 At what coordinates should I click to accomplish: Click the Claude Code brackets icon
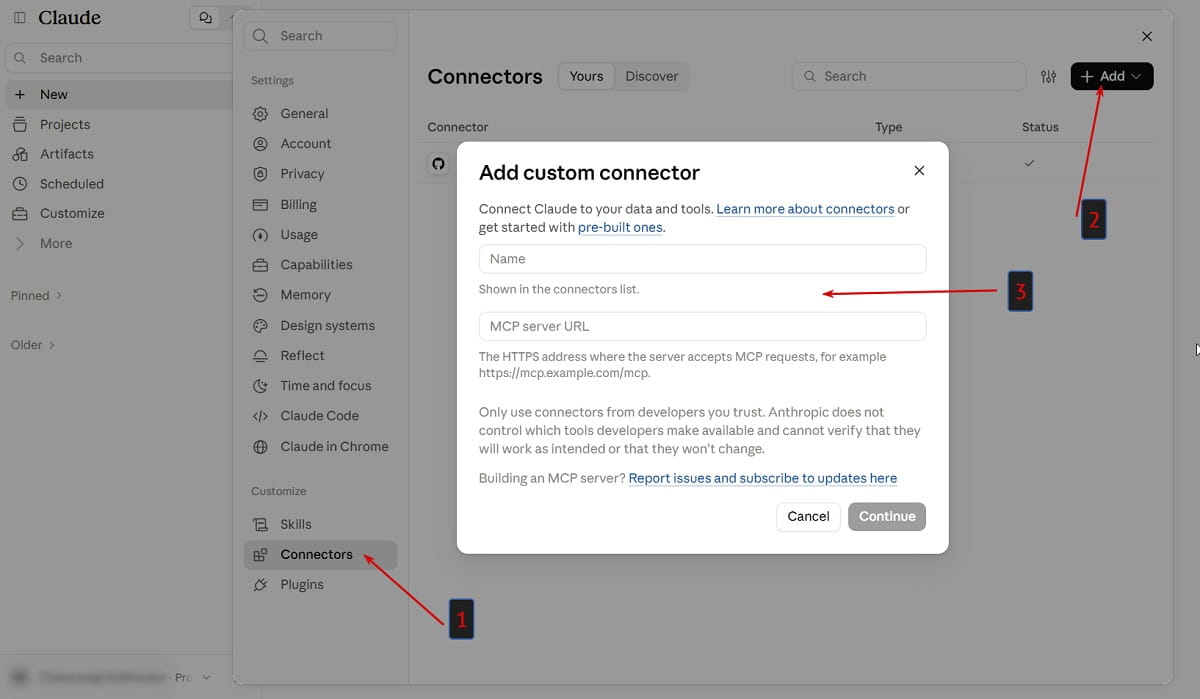(261, 416)
